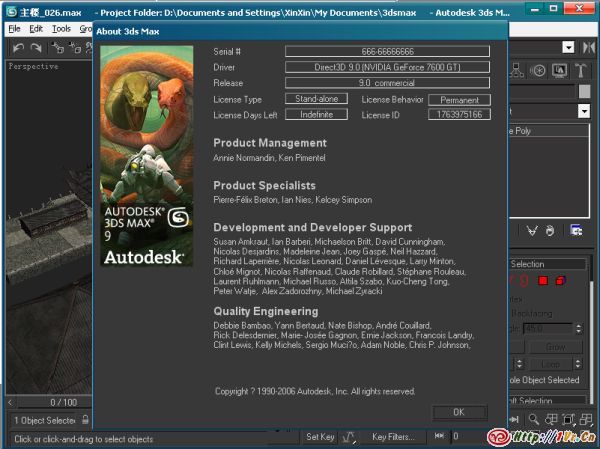Open the Display panel monitor icon
The width and height of the screenshot is (600, 449).
[560, 71]
